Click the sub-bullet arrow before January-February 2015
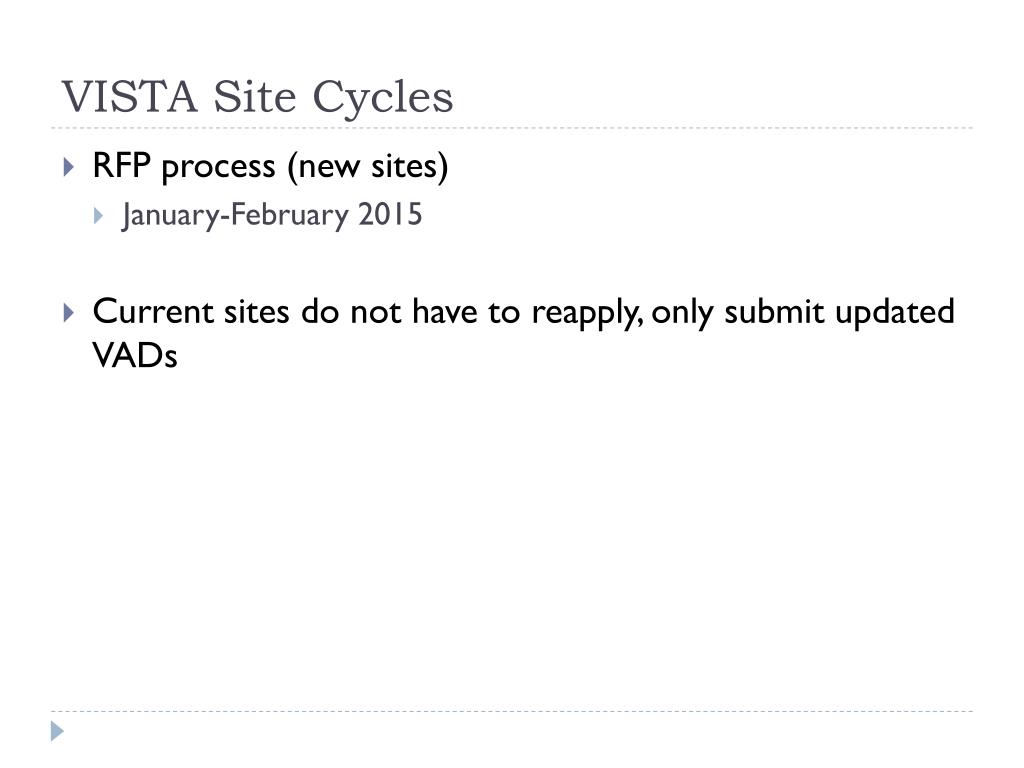 tap(98, 216)
